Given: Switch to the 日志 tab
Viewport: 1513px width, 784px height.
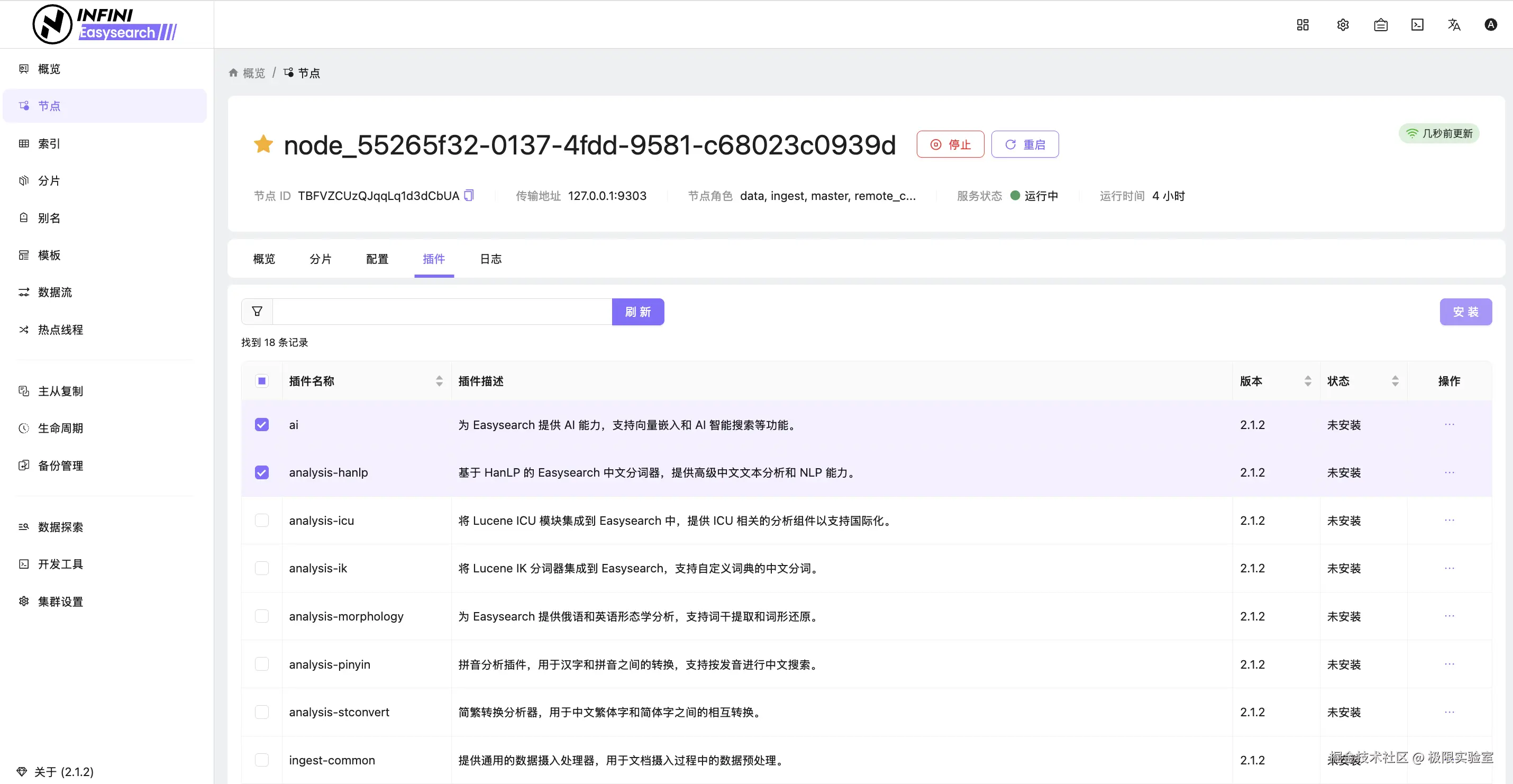Looking at the screenshot, I should pos(490,259).
